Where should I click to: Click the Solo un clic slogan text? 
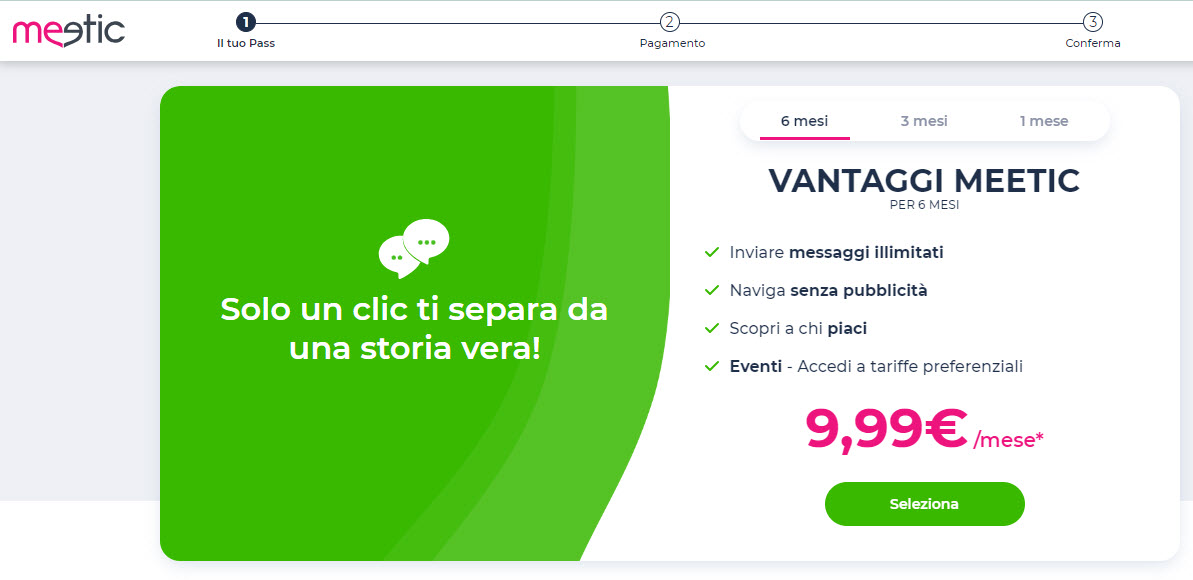coord(414,329)
